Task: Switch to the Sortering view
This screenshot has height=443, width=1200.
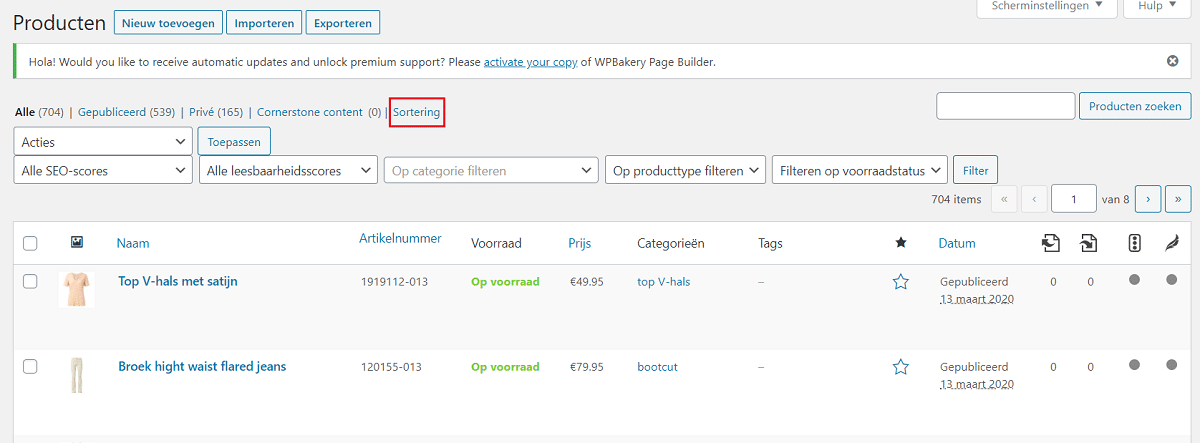Action: coord(416,112)
